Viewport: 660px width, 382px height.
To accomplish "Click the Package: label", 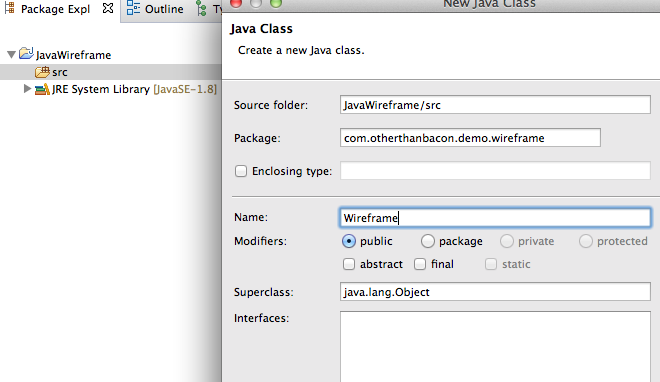I will tap(257, 138).
